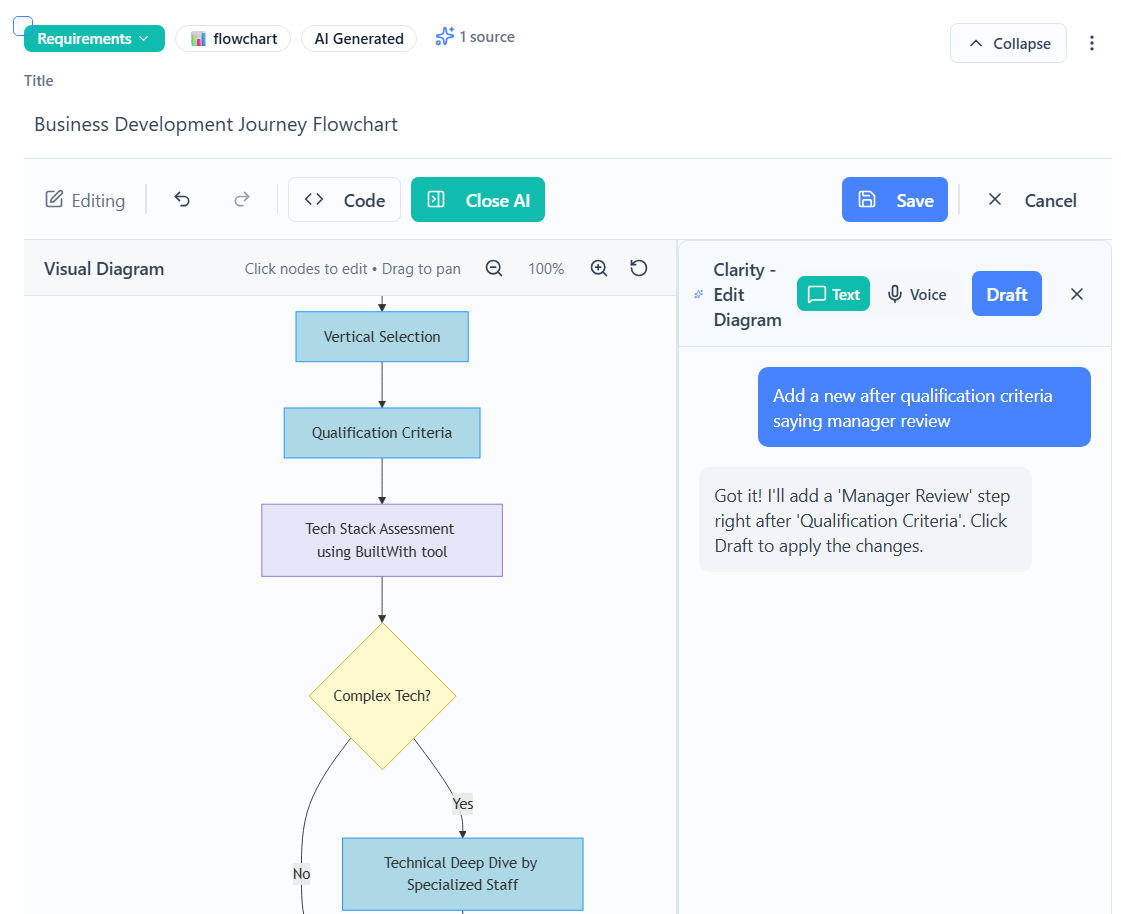Image resolution: width=1121 pixels, height=914 pixels.
Task: Click the Code angle-brackets icon
Action: click(x=315, y=199)
